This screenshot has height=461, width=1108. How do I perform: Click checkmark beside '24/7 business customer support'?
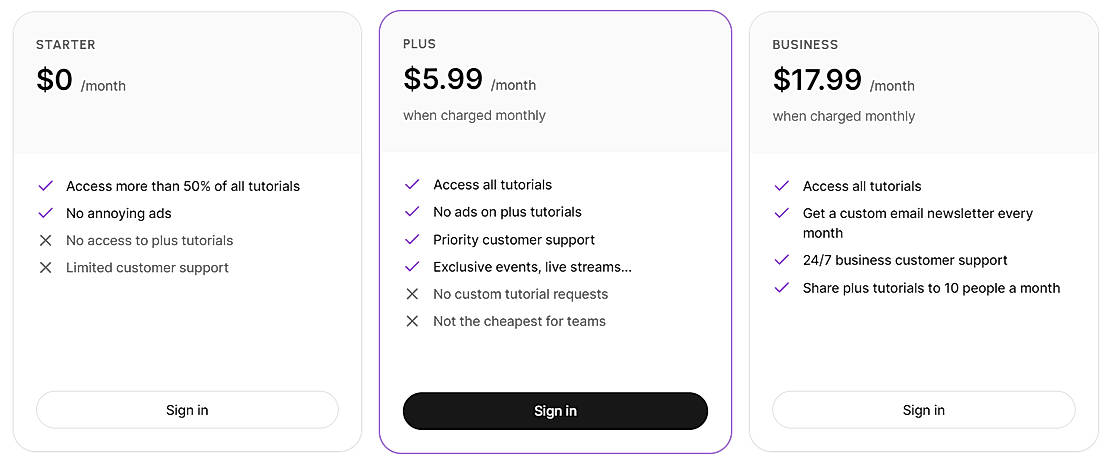(782, 260)
